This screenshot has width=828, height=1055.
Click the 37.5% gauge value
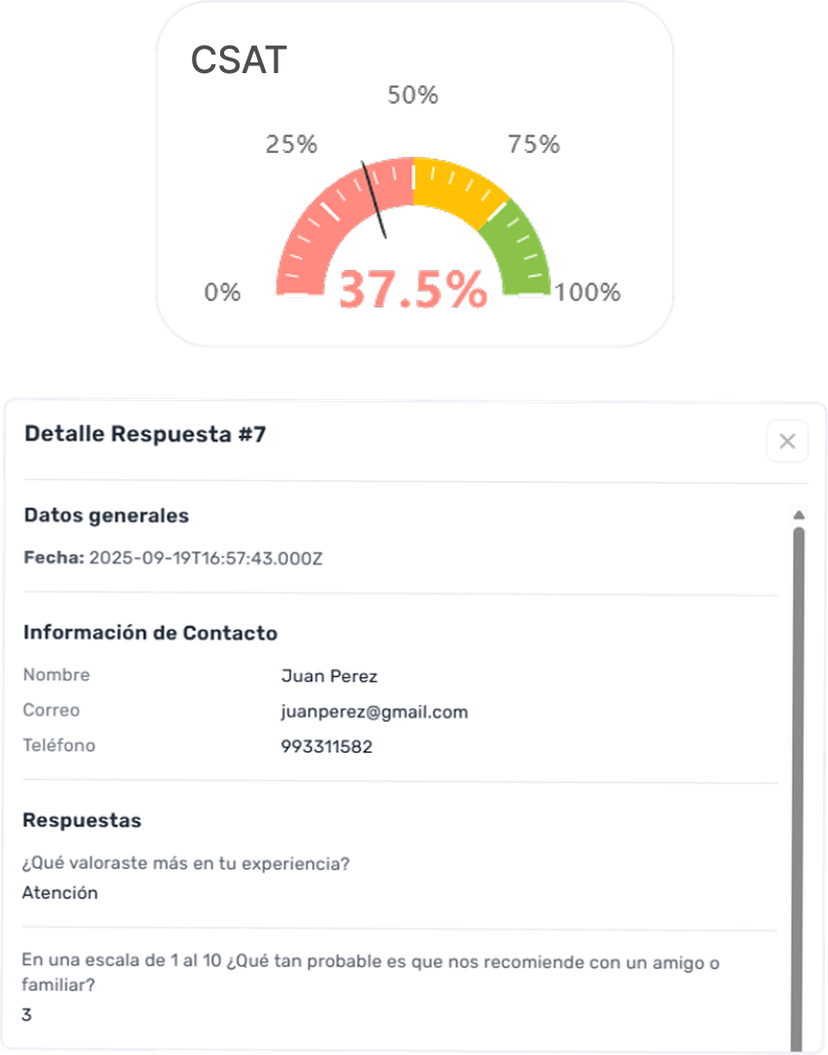(412, 291)
